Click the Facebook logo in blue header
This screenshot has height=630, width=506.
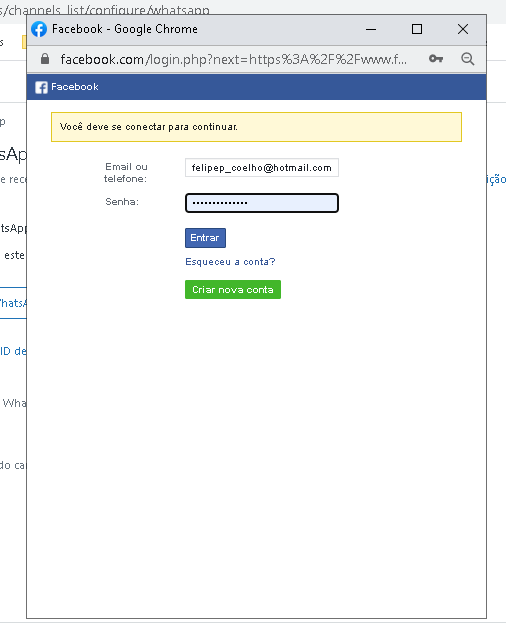(x=41, y=87)
